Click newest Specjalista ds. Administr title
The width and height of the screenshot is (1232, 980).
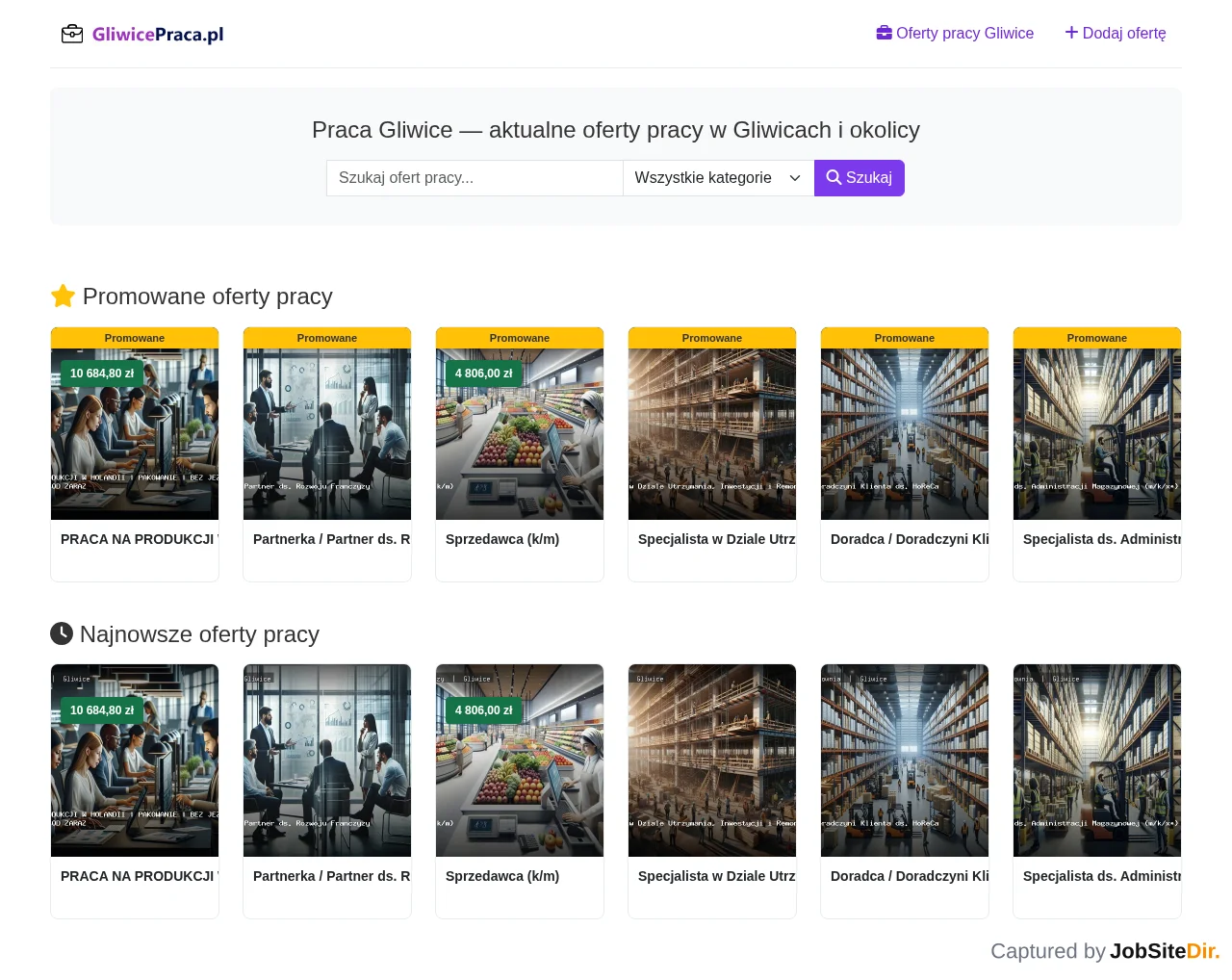(1102, 876)
